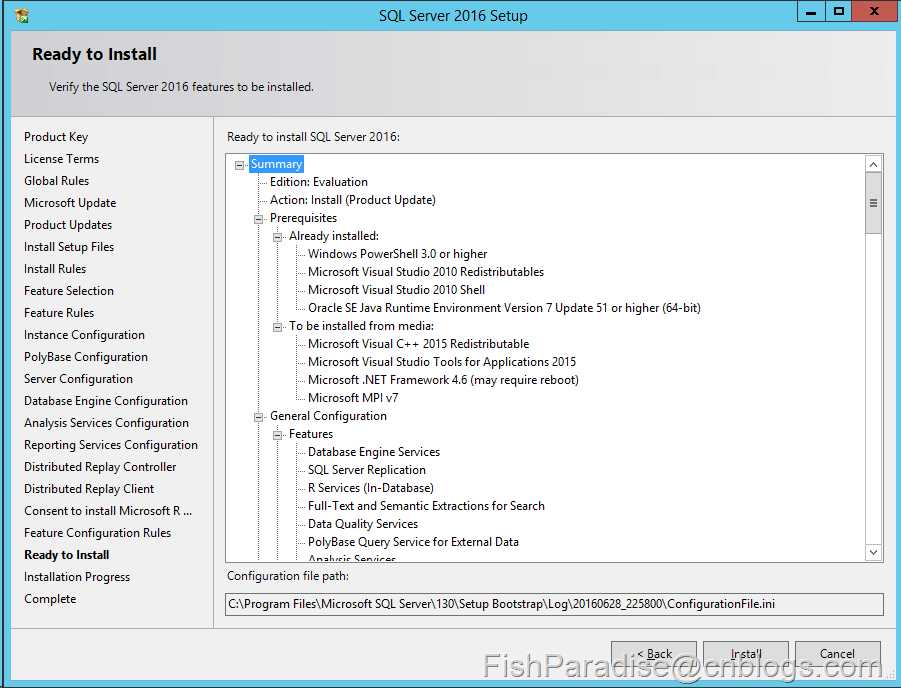The image size is (901, 688).
Task: Select Microsoft .NET Framework 4.6 row
Action: [x=443, y=380]
